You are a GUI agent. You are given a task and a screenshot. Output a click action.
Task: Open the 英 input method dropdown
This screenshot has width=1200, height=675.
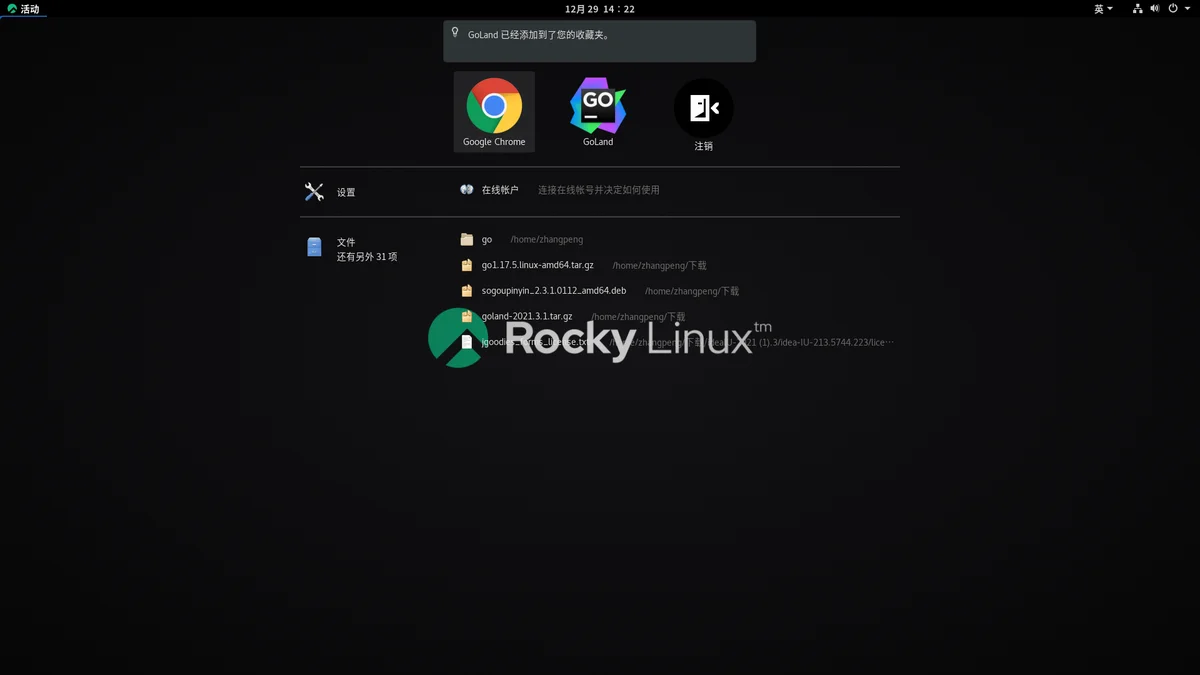pyautogui.click(x=1103, y=9)
